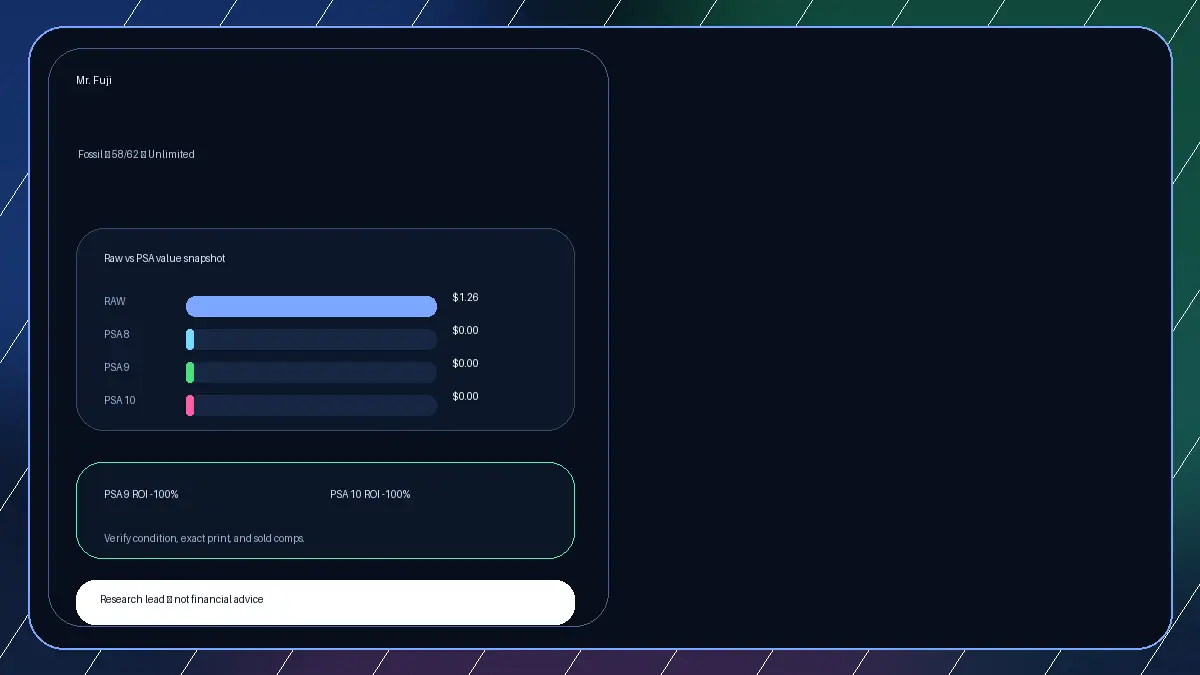1200x675 pixels.
Task: Click the PSA 10 ROI -100% text
Action: tap(370, 494)
